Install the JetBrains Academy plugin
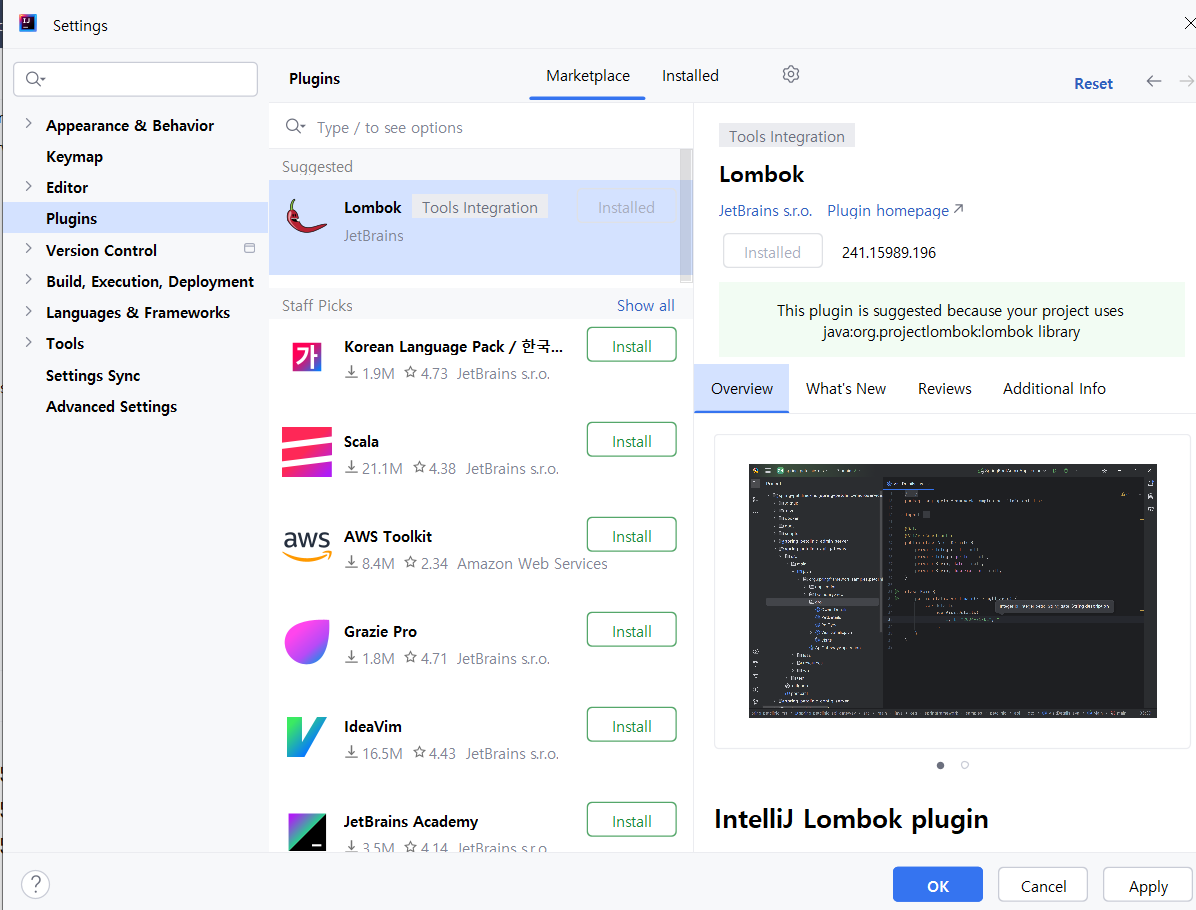 pyautogui.click(x=632, y=821)
